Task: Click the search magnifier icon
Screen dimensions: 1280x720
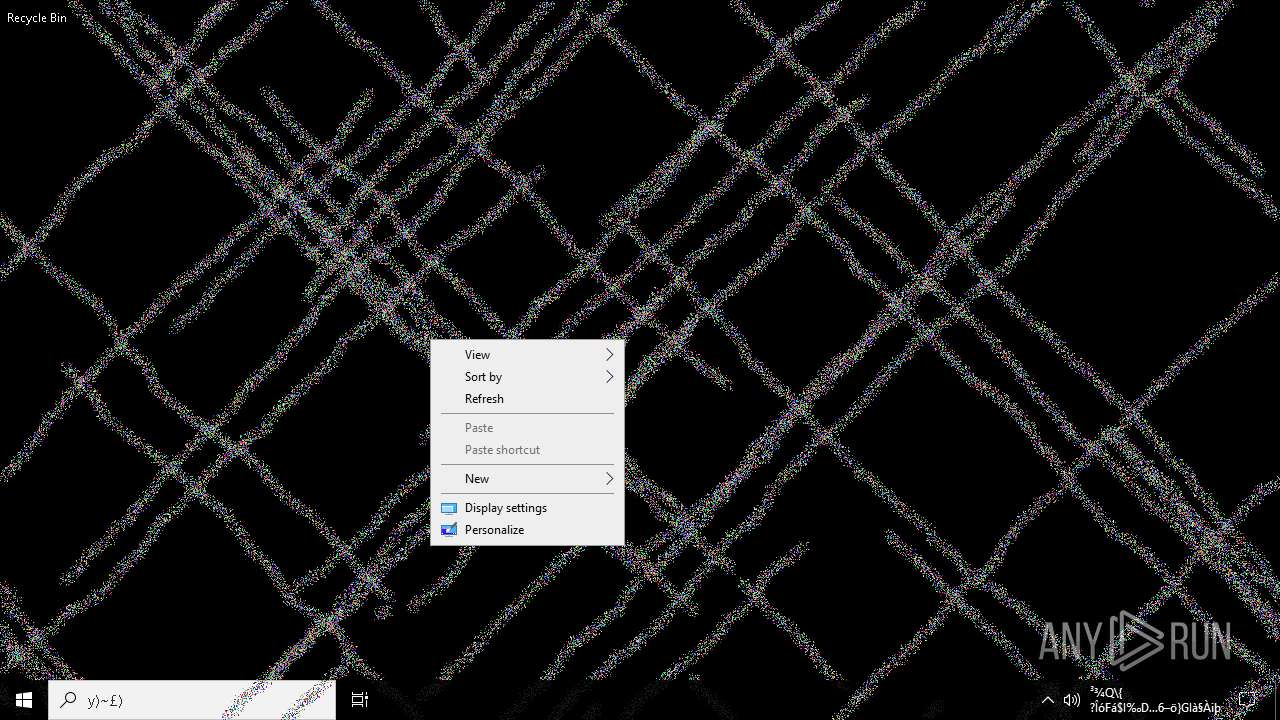Action: [x=68, y=700]
